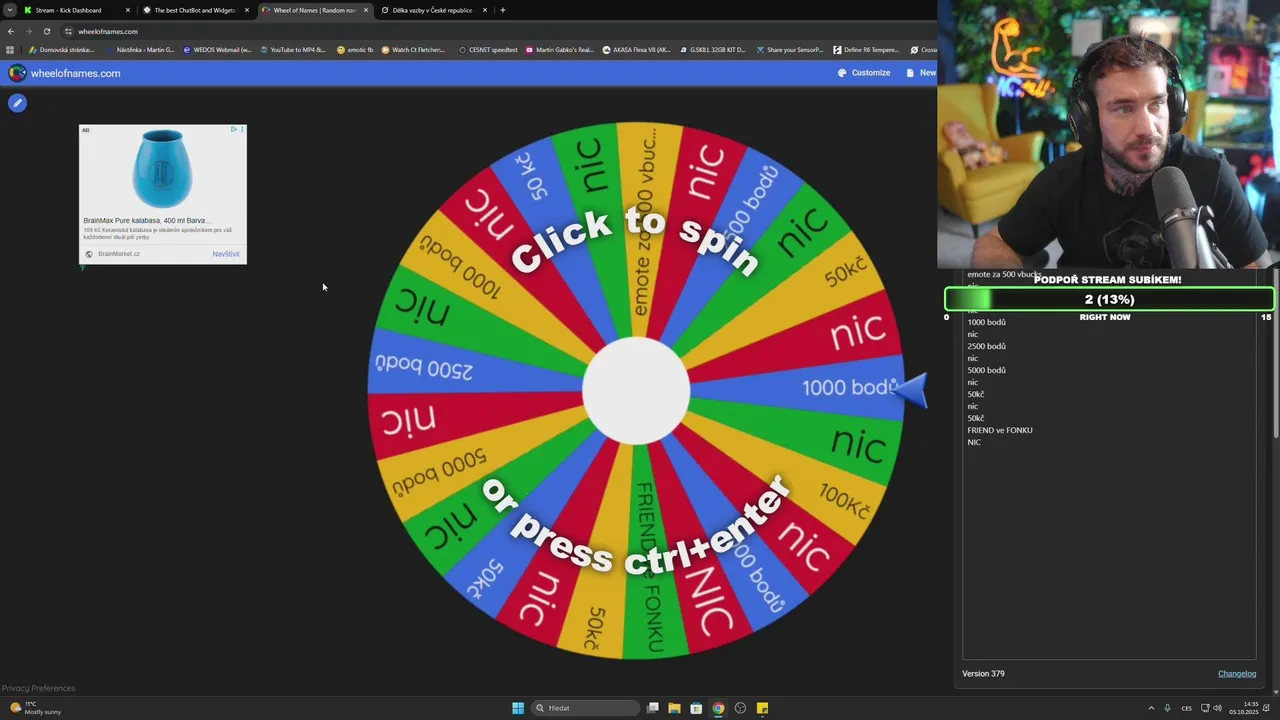1280x720 pixels.
Task: Click the taskbar search box Hledat
Action: 586,708
